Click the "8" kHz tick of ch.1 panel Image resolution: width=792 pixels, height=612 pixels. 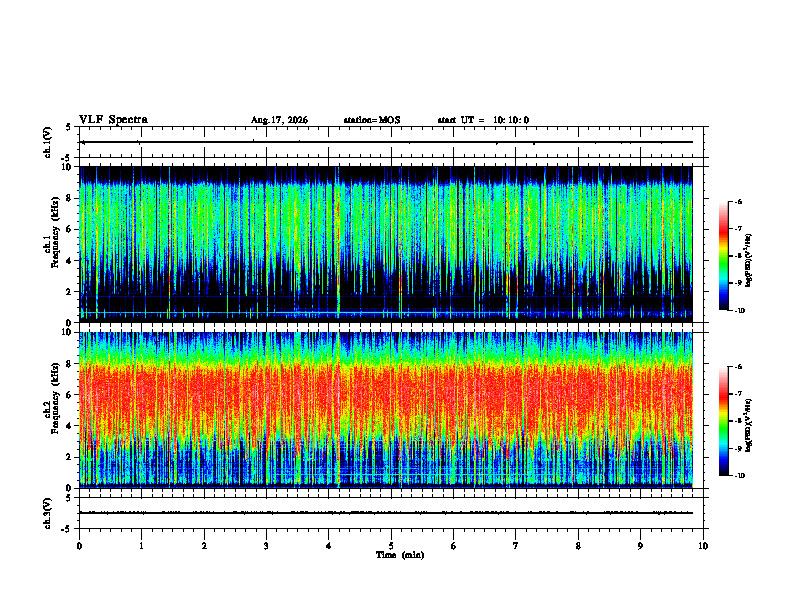(70, 198)
